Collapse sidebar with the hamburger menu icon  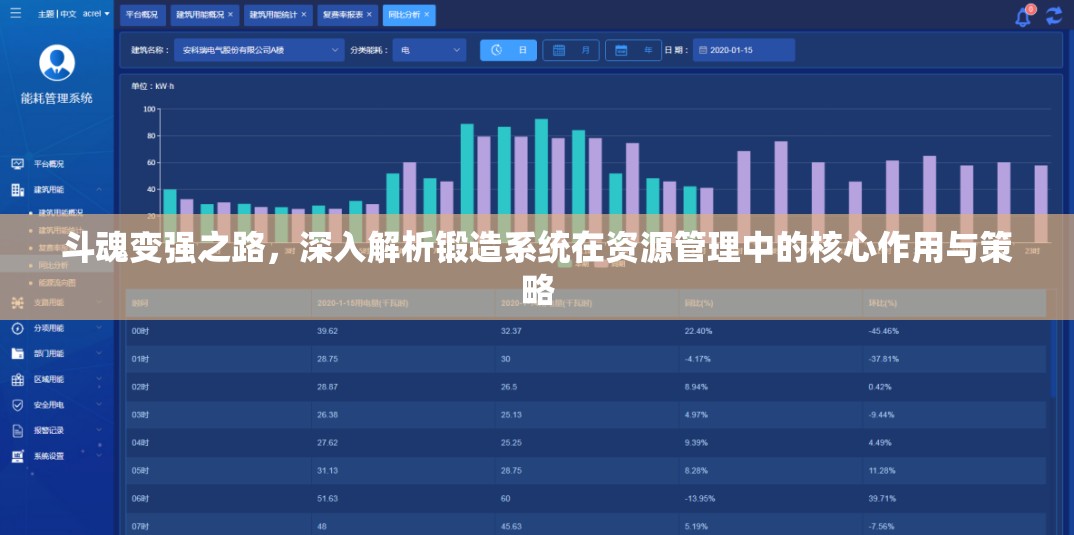15,14
